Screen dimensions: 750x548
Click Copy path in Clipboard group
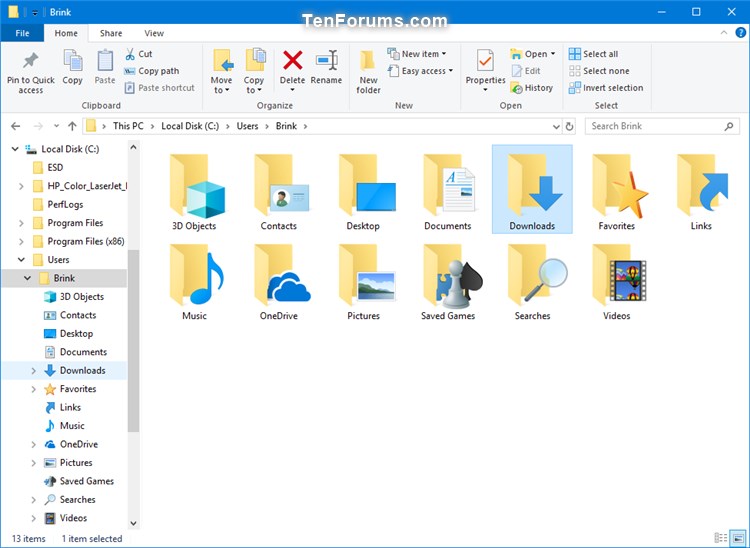click(152, 71)
